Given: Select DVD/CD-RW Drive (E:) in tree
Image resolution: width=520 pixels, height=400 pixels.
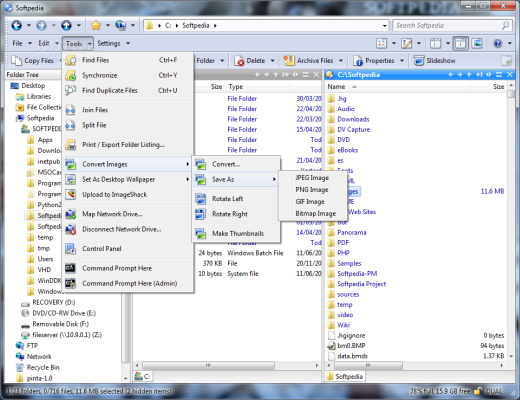Looking at the screenshot, I should coord(64,313).
